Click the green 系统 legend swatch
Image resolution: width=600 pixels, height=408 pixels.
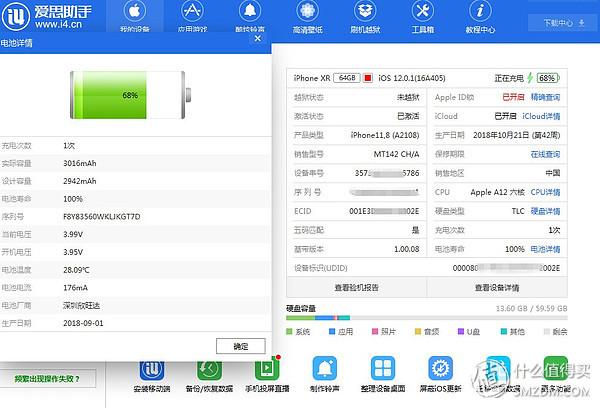coord(289,331)
